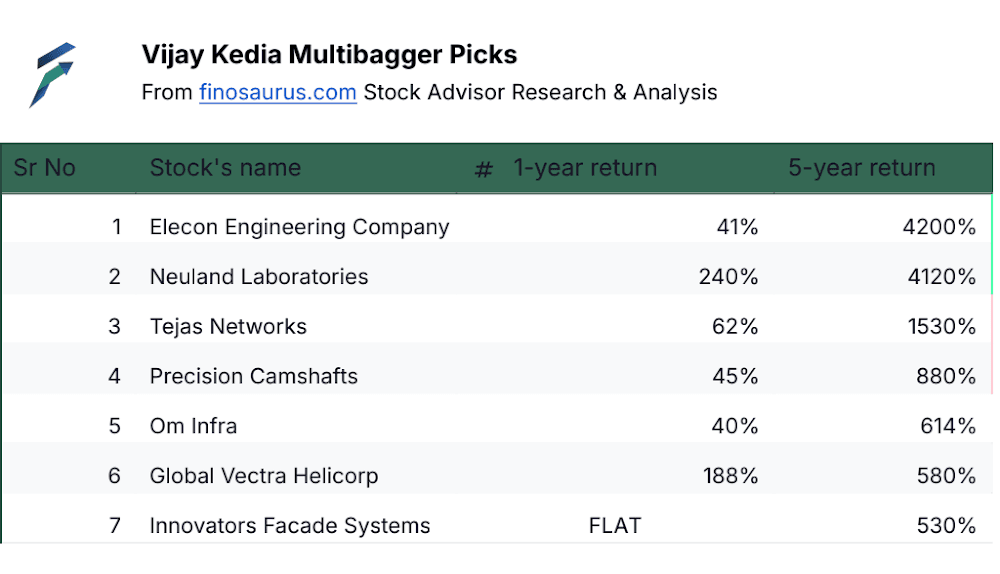Viewport: 1000px width, 574px height.
Task: Open the finosaurus.com link
Action: tap(277, 92)
